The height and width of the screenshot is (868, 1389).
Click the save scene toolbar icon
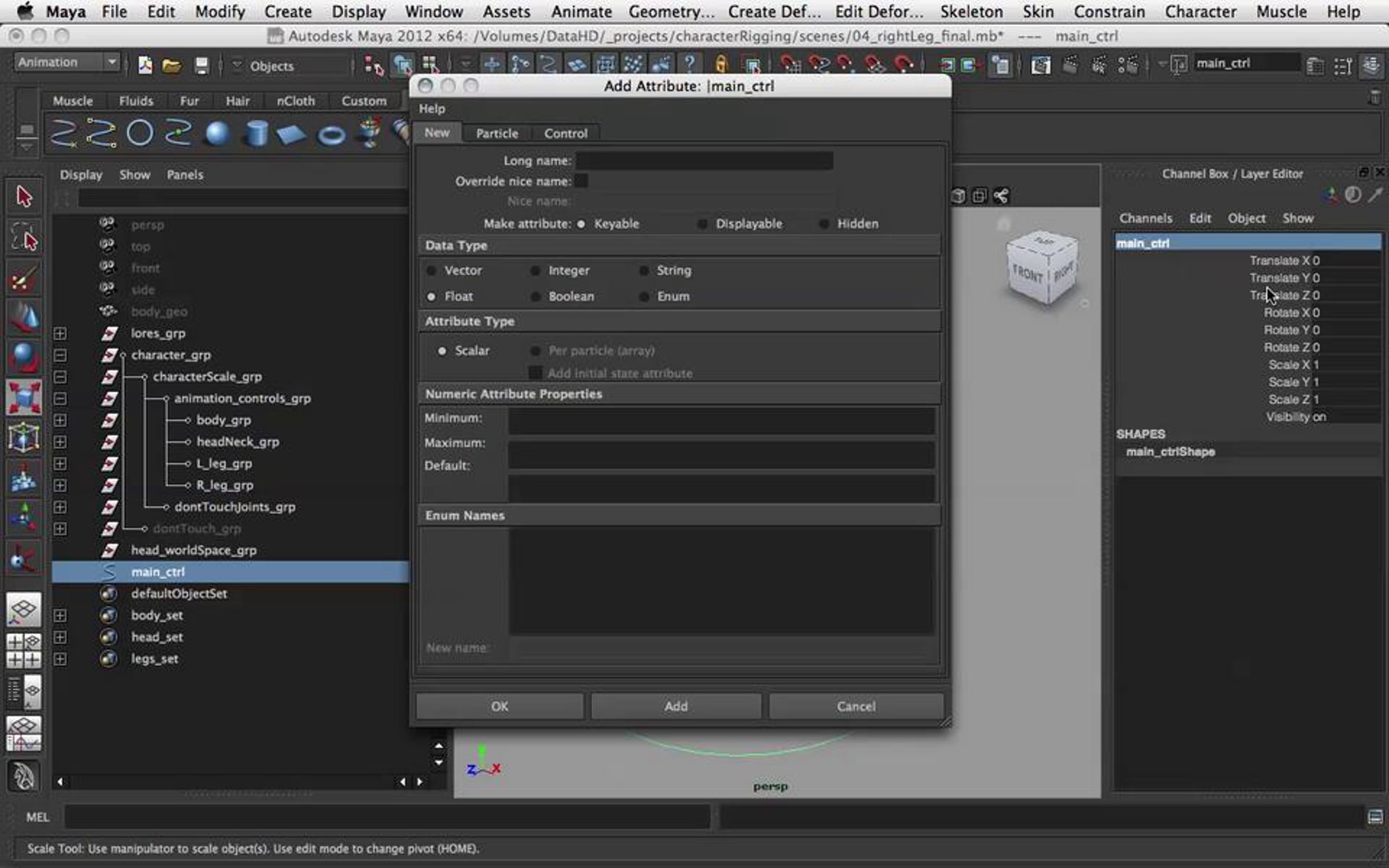click(x=201, y=65)
